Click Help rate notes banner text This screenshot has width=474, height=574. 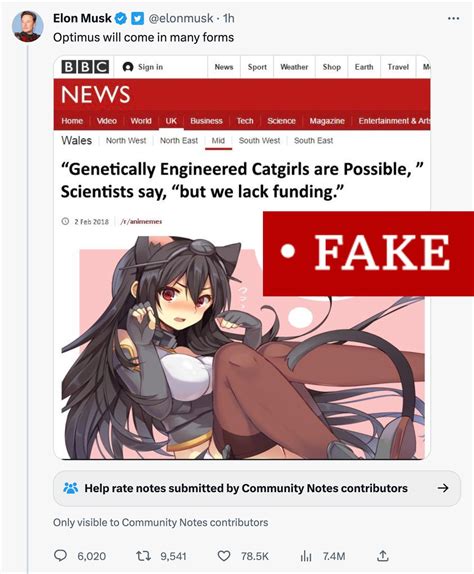point(246,488)
